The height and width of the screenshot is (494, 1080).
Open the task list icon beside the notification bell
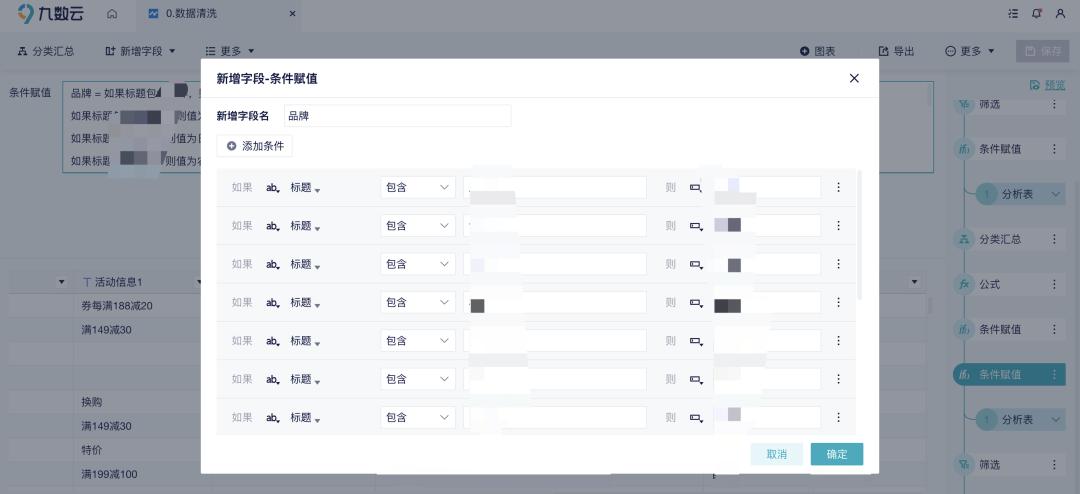click(x=1014, y=14)
